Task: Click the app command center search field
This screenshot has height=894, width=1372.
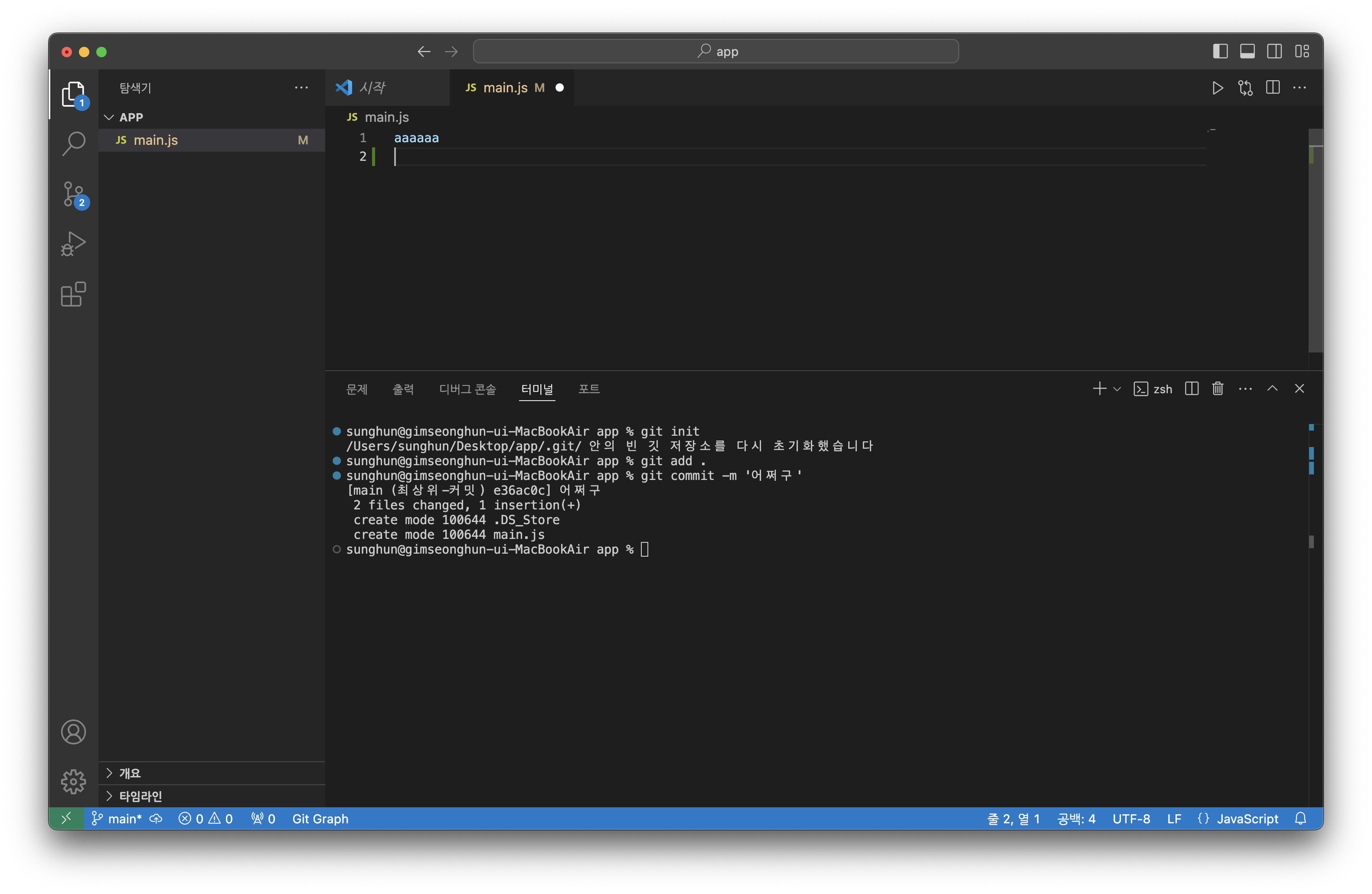Action: point(715,51)
